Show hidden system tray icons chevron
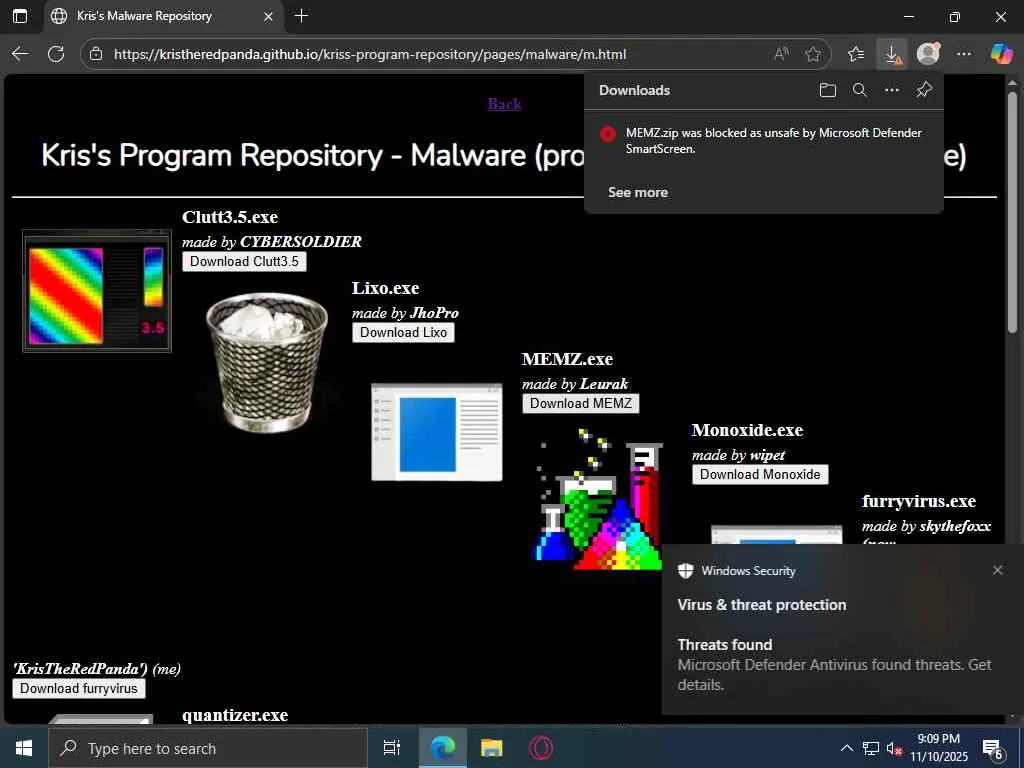 846,748
